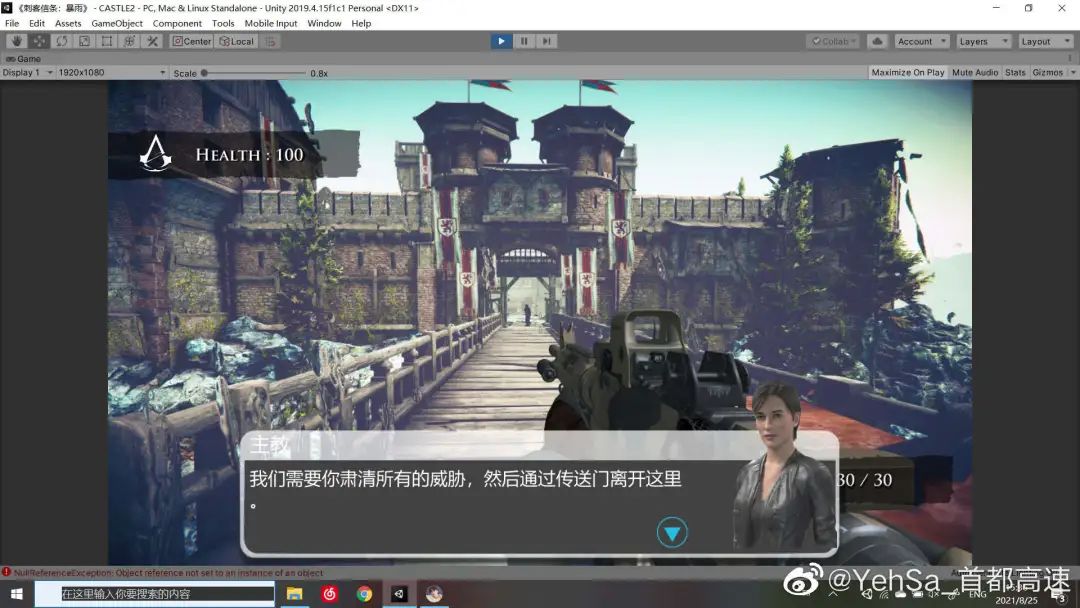Click the red error icon in status bar
The width and height of the screenshot is (1080, 608).
pyautogui.click(x=6, y=572)
